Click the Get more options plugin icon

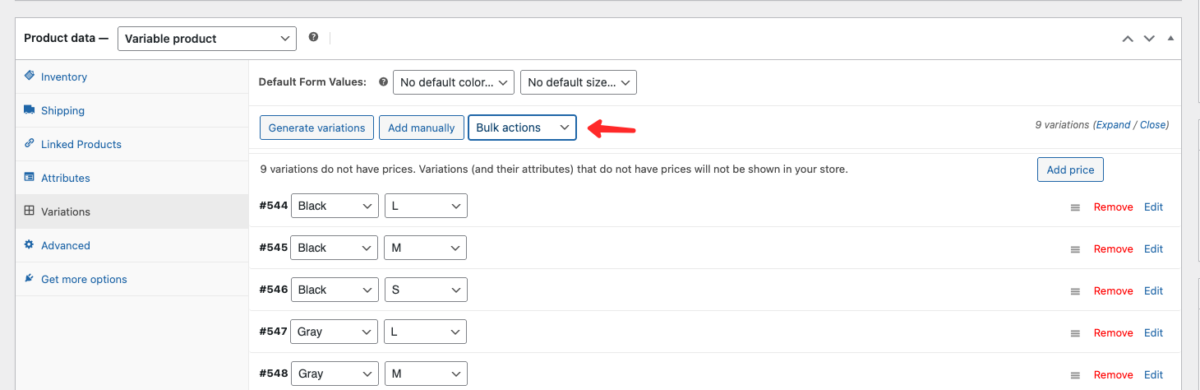tap(30, 279)
